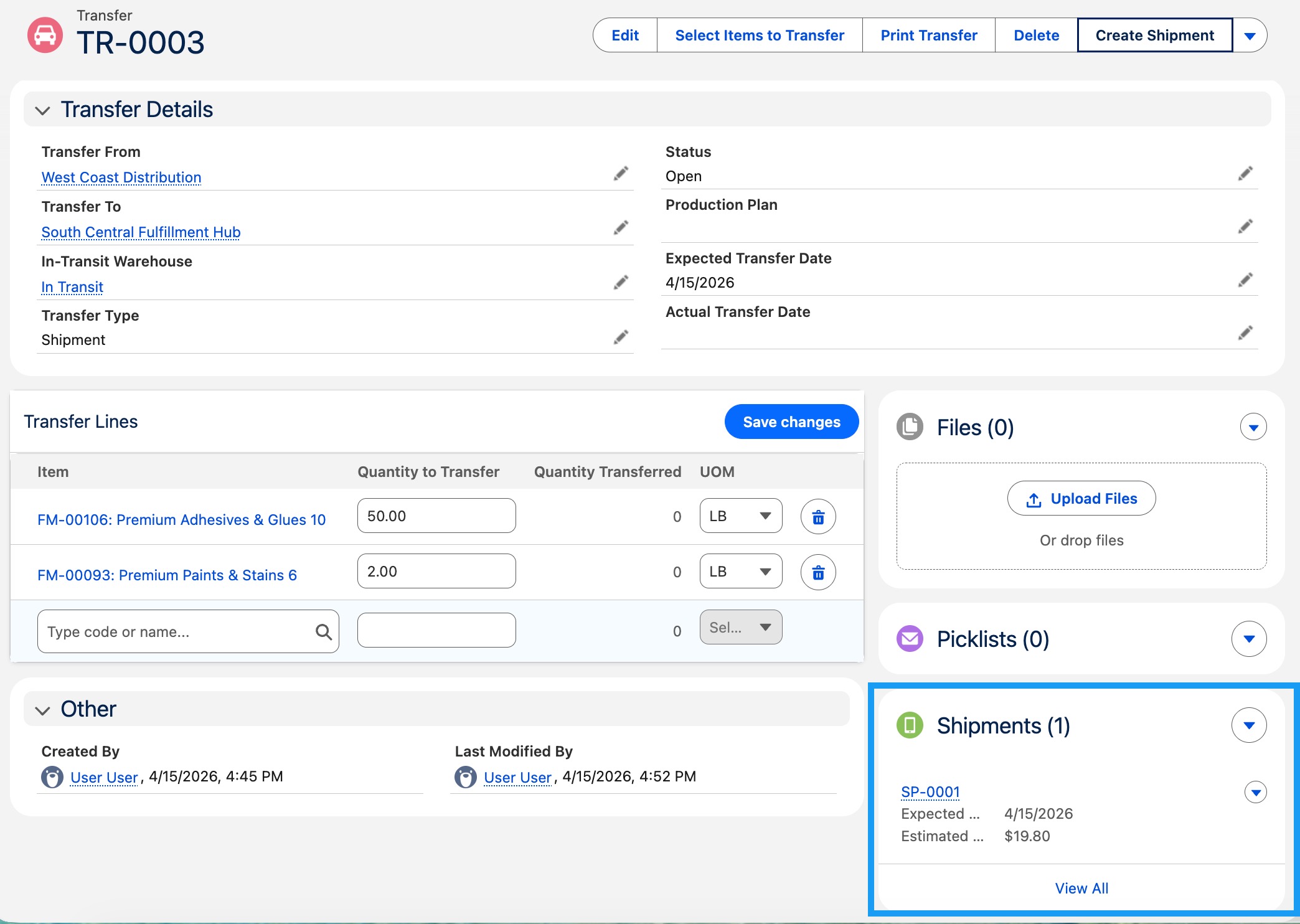
Task: Delete the FM-00093 transfer line trash icon
Action: coord(818,572)
